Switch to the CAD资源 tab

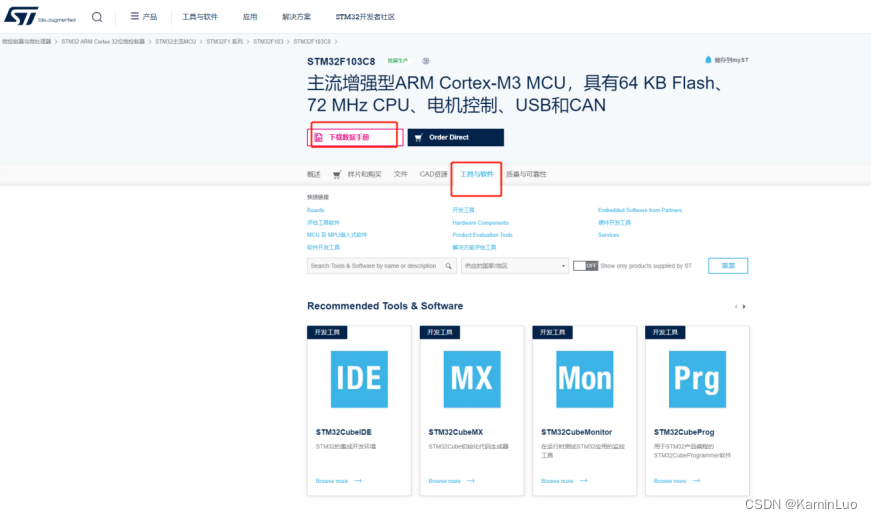coord(433,174)
